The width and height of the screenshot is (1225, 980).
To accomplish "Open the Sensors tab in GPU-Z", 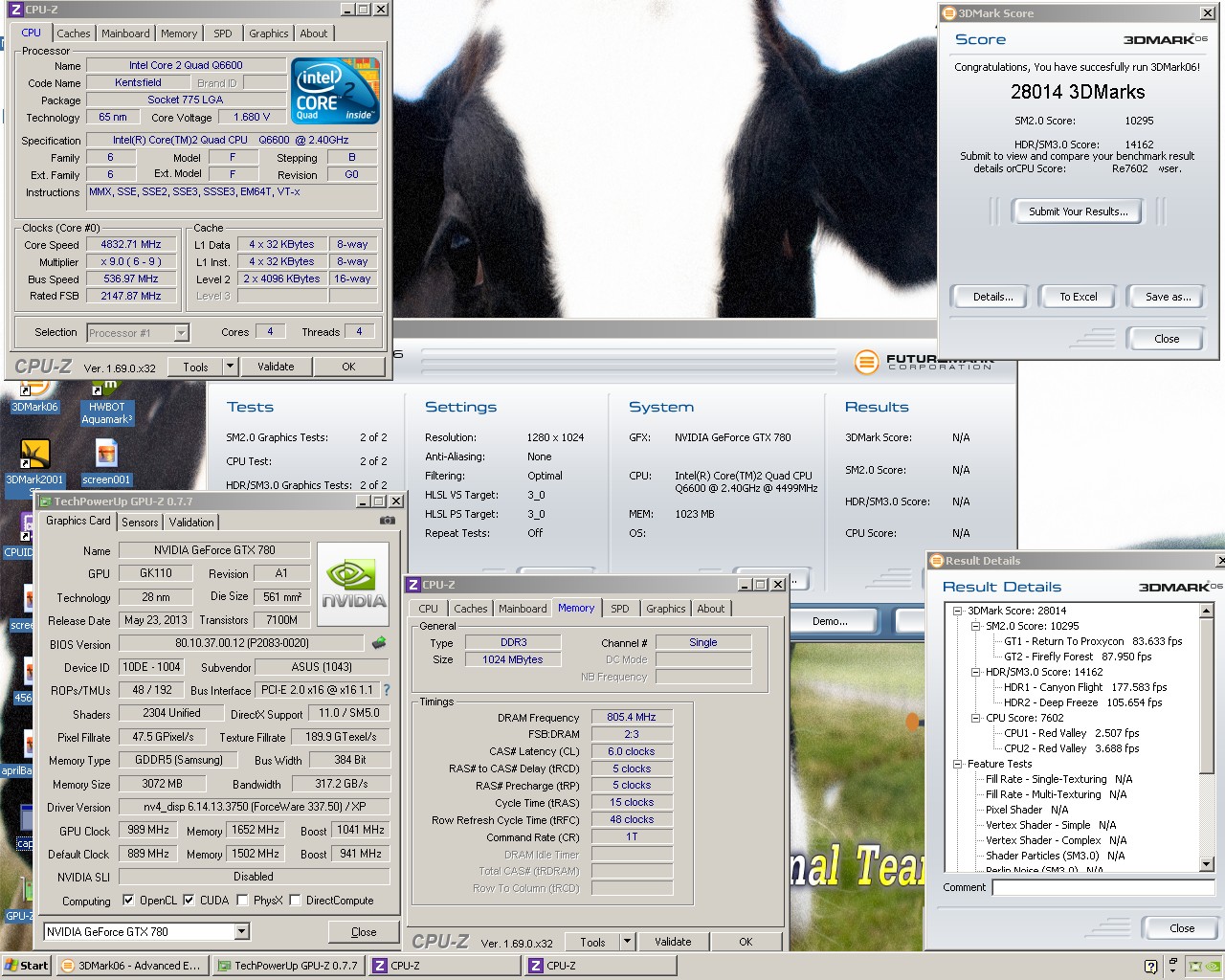I will [140, 523].
